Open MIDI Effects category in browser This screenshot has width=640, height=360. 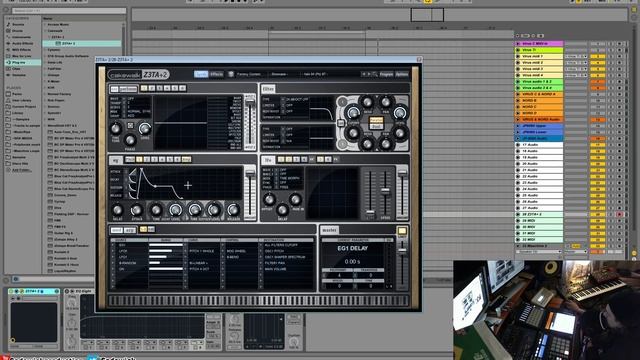coord(22,50)
